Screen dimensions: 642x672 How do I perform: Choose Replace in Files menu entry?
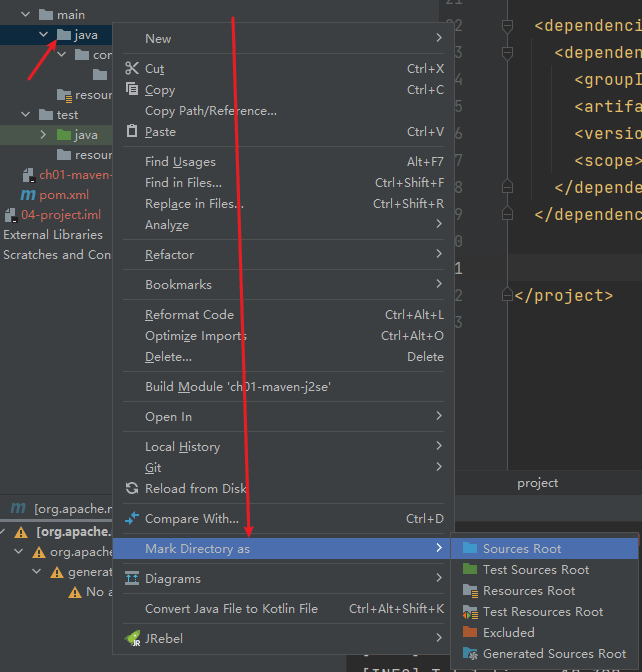click(283, 204)
